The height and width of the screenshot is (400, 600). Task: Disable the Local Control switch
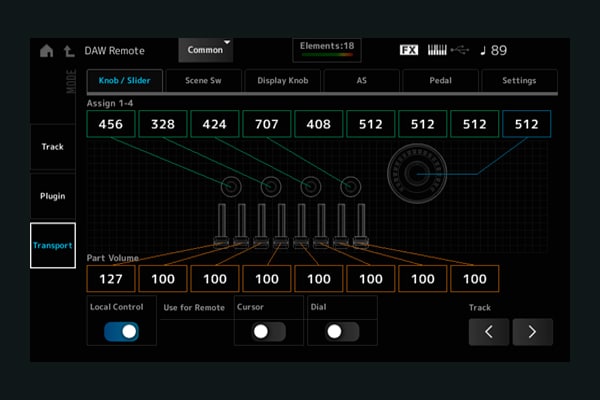tap(121, 332)
